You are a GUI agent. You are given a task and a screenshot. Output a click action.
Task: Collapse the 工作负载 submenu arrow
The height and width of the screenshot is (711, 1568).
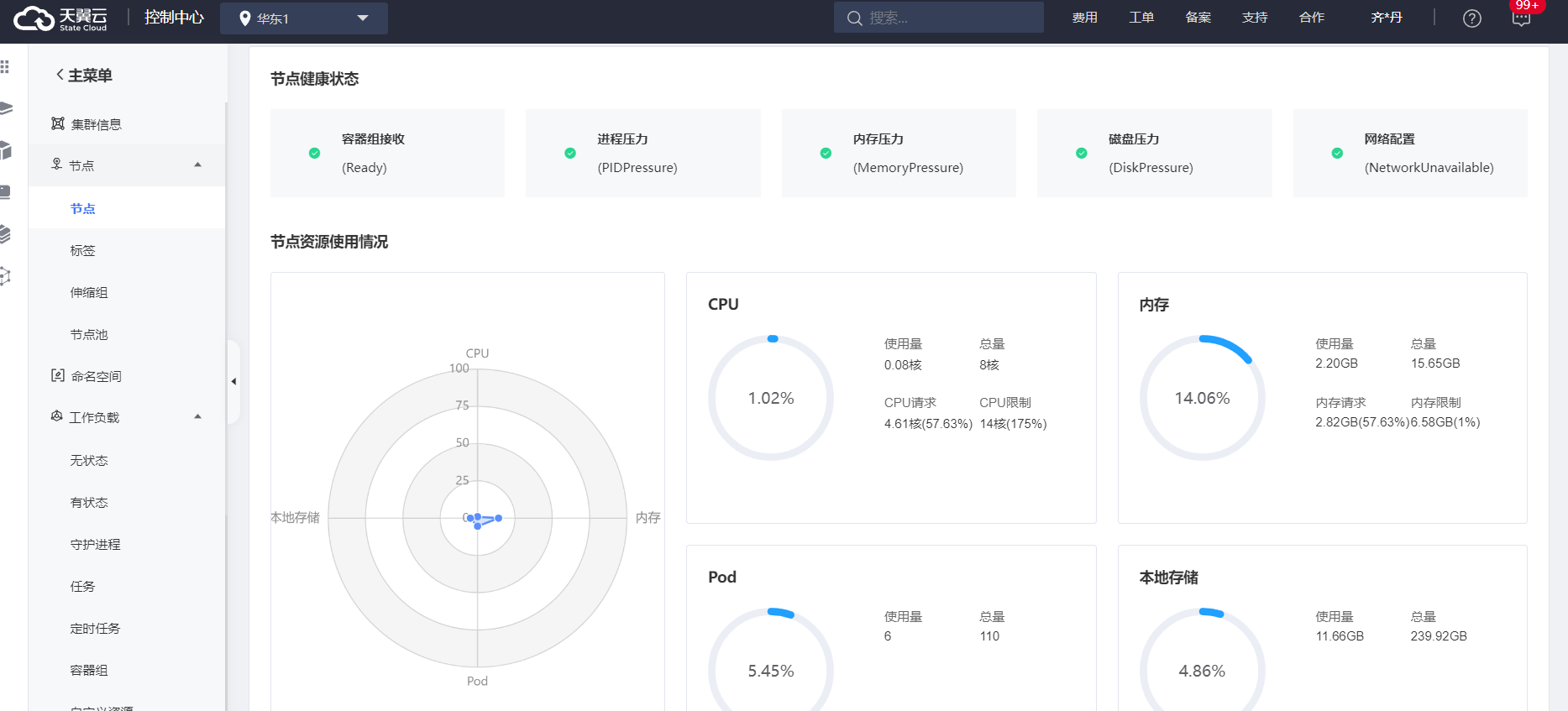pos(198,416)
